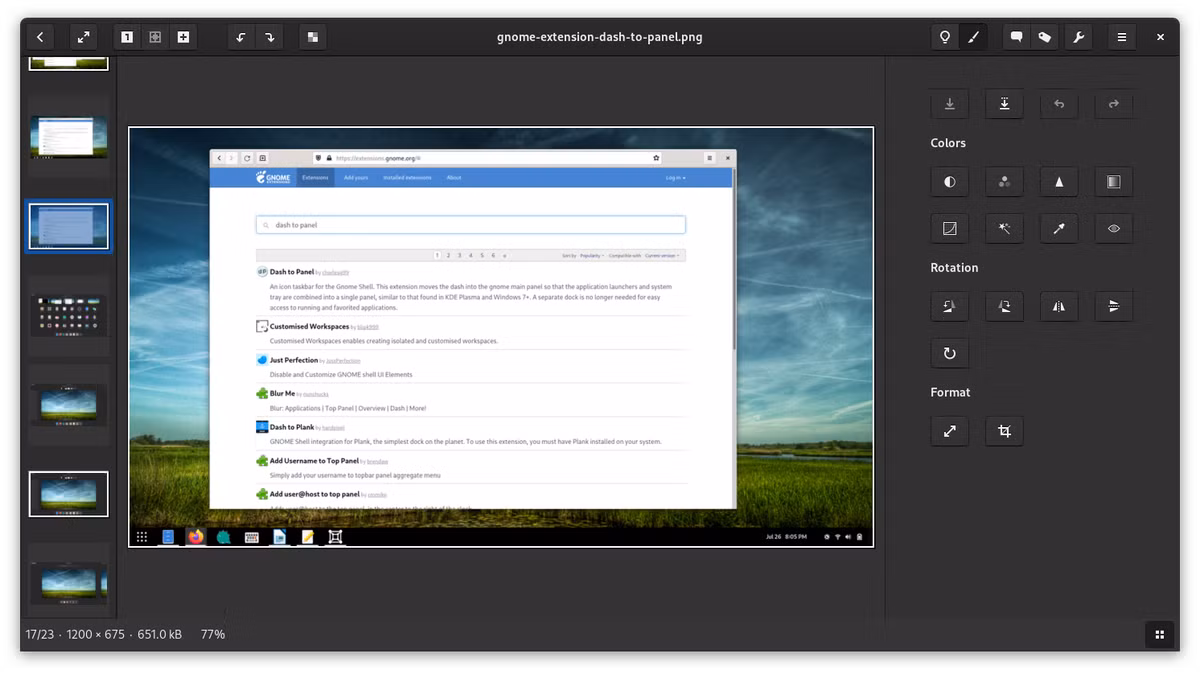Screen dimensions: 1200x674
Task: Open Adjust Contrast half-circle tool
Action: (x=950, y=182)
